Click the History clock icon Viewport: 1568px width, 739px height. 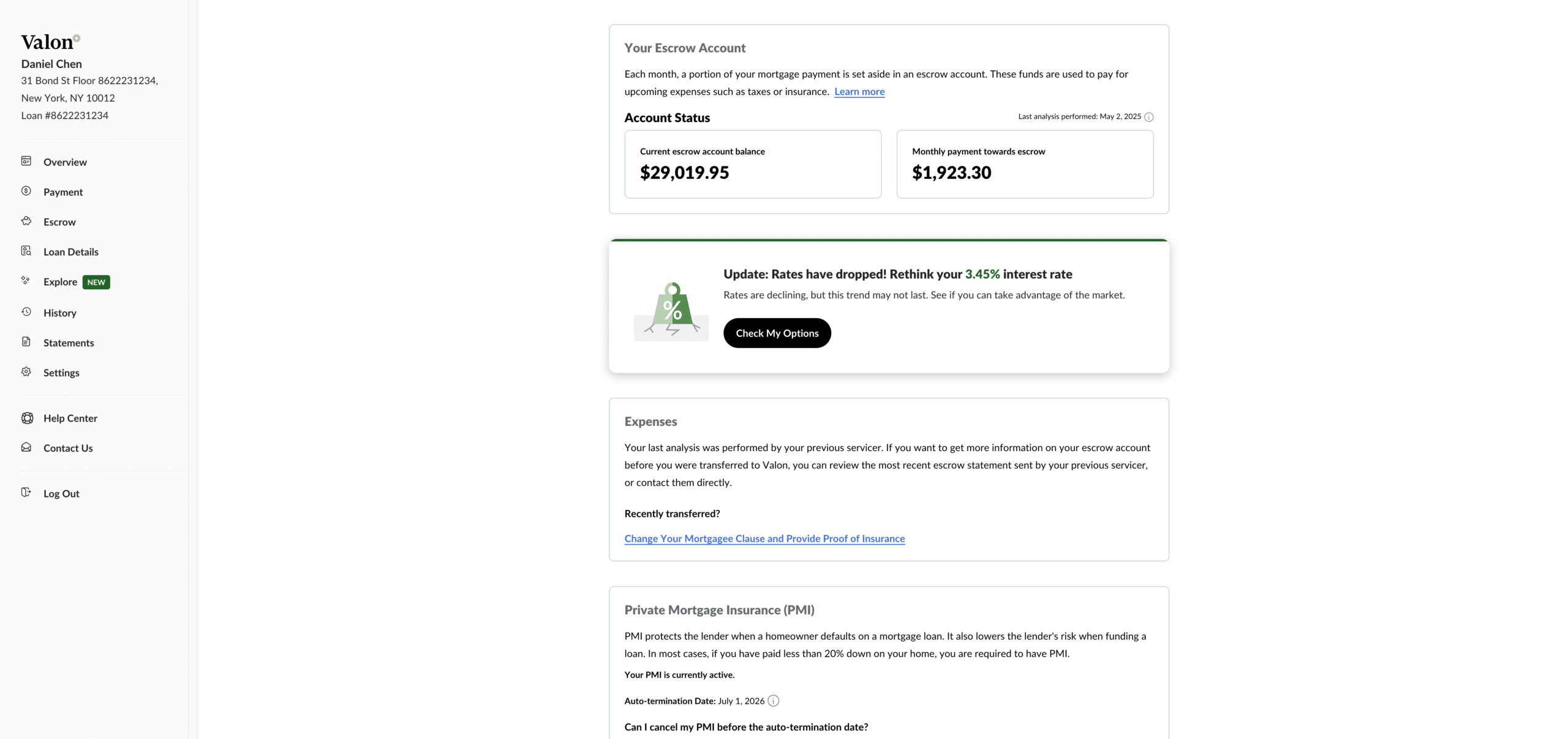[x=26, y=312]
